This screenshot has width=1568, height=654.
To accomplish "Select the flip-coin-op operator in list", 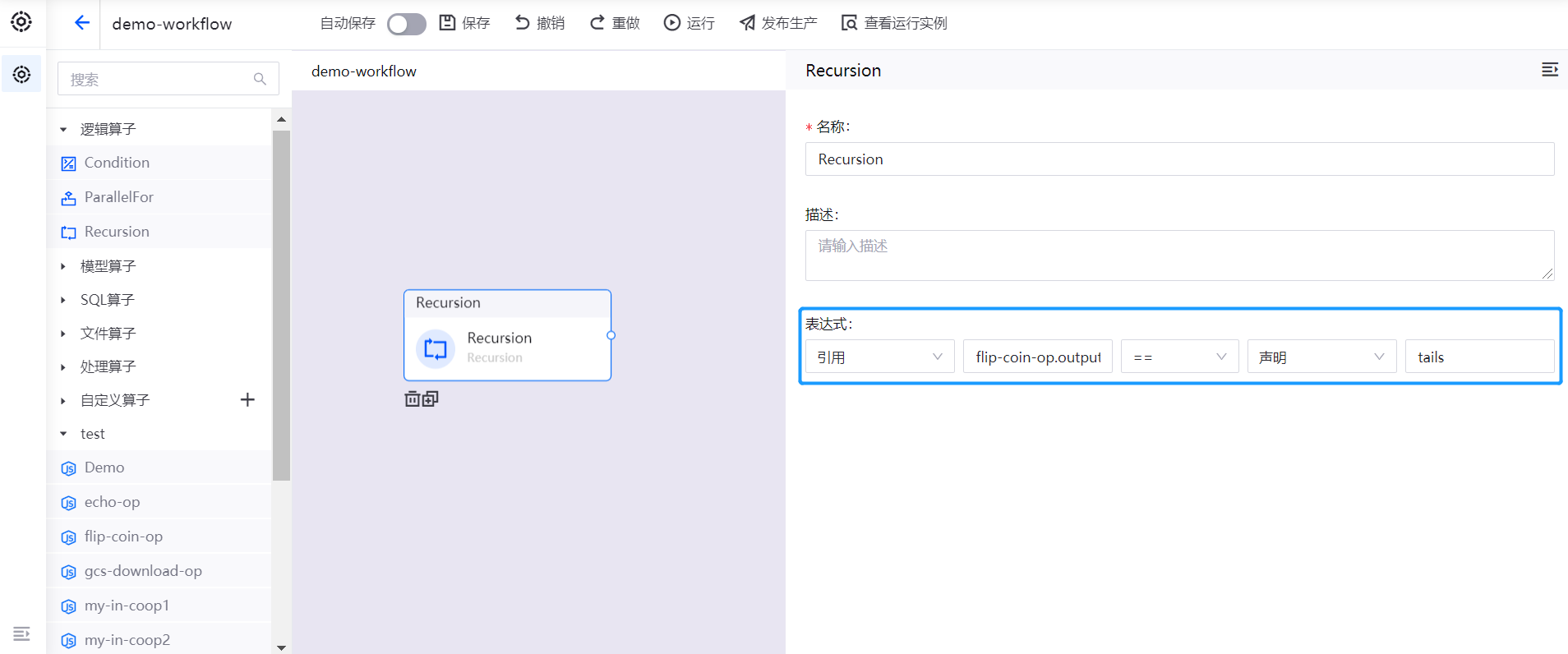I will (123, 537).
